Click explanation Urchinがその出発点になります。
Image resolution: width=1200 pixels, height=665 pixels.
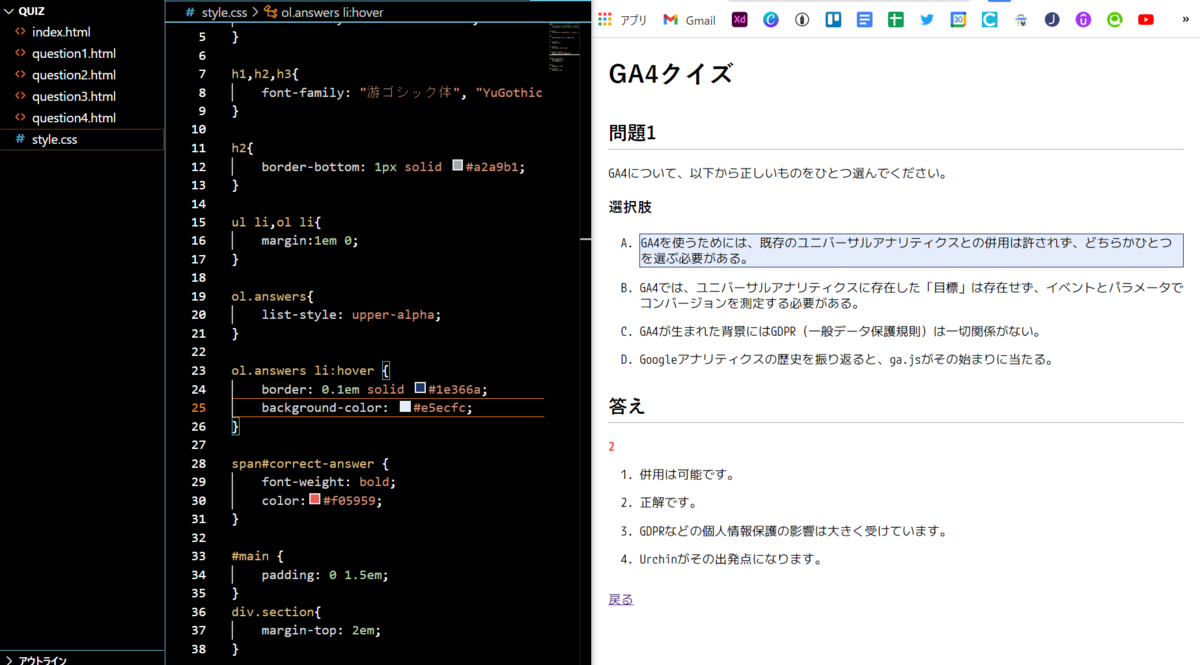[731, 559]
